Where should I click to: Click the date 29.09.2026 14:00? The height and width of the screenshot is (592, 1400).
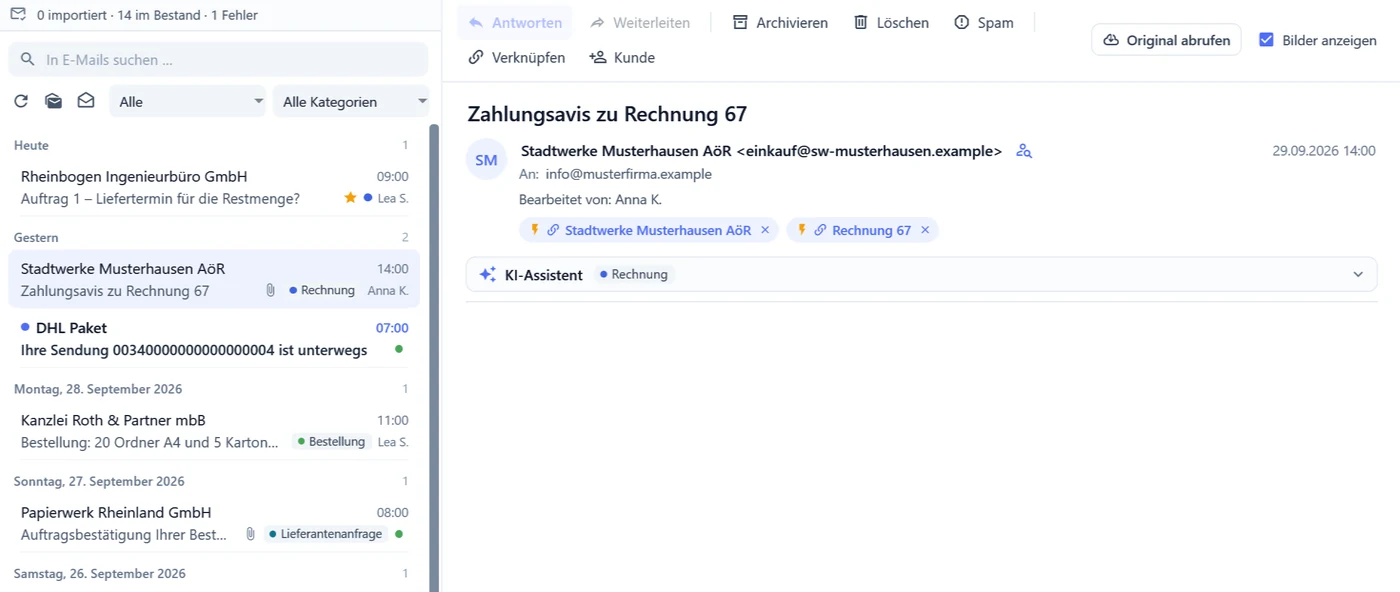1324,151
